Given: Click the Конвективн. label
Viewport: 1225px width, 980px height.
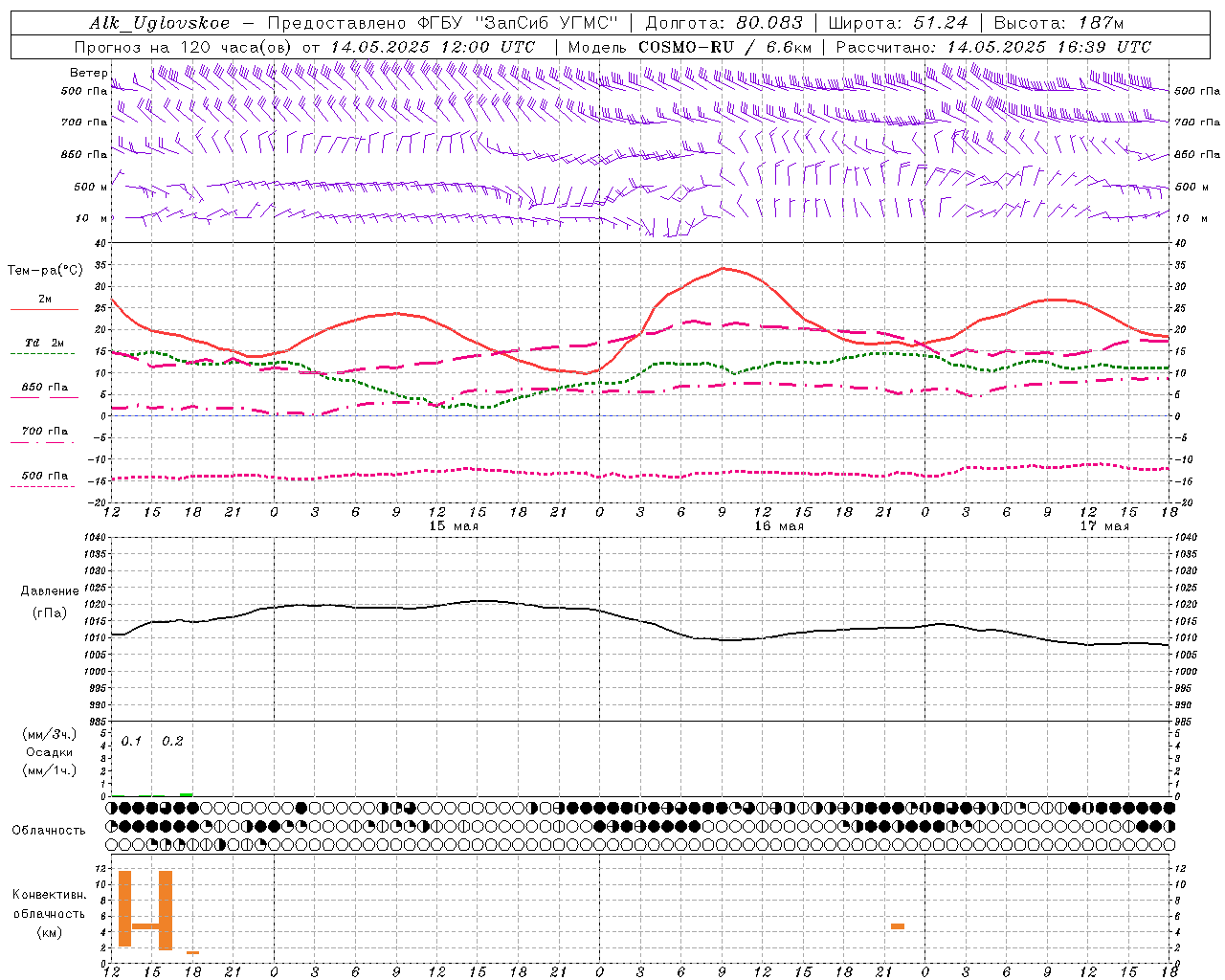Looking at the screenshot, I should point(49,895).
